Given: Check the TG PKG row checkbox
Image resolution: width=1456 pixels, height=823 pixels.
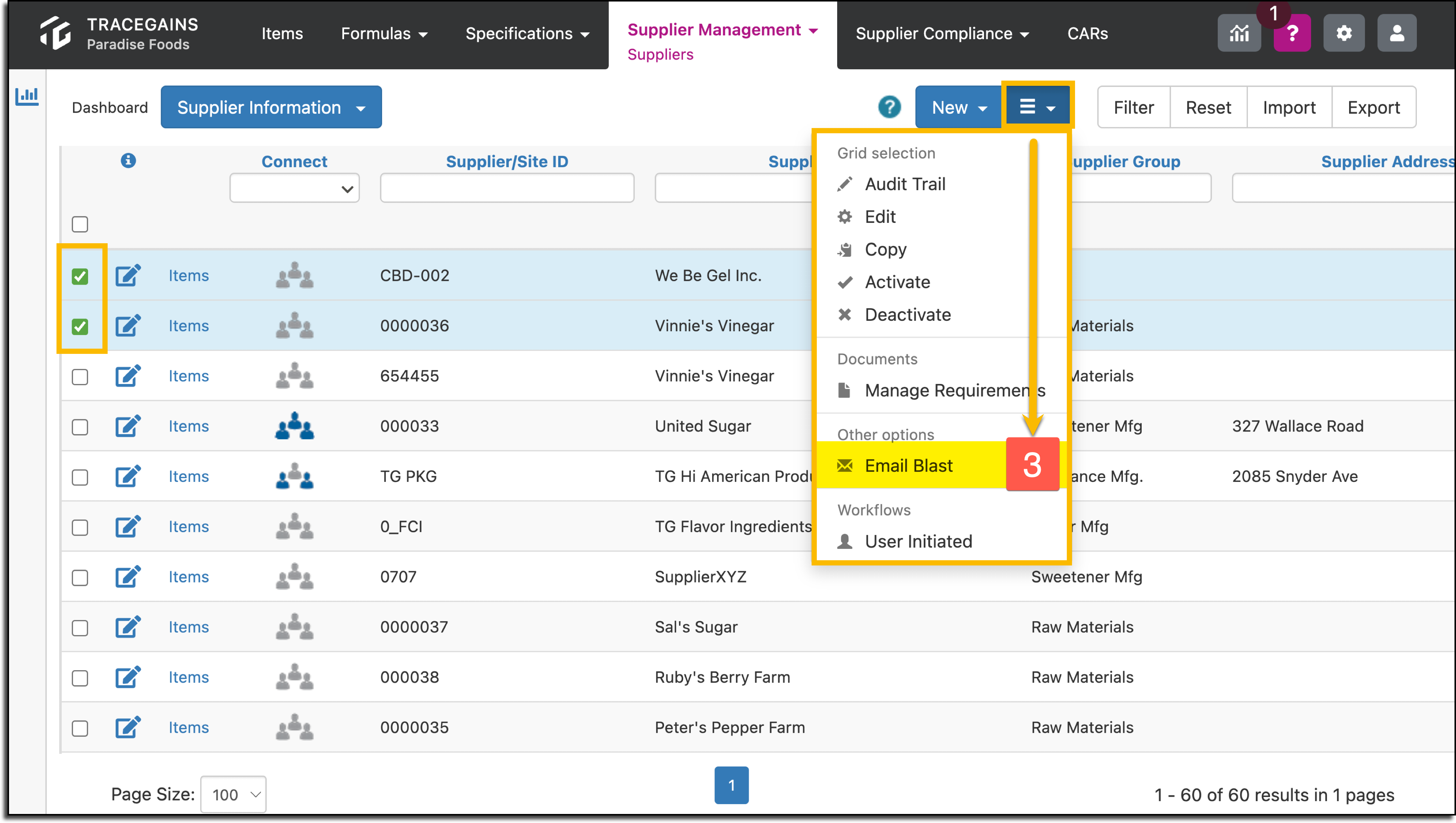Looking at the screenshot, I should pos(80,478).
